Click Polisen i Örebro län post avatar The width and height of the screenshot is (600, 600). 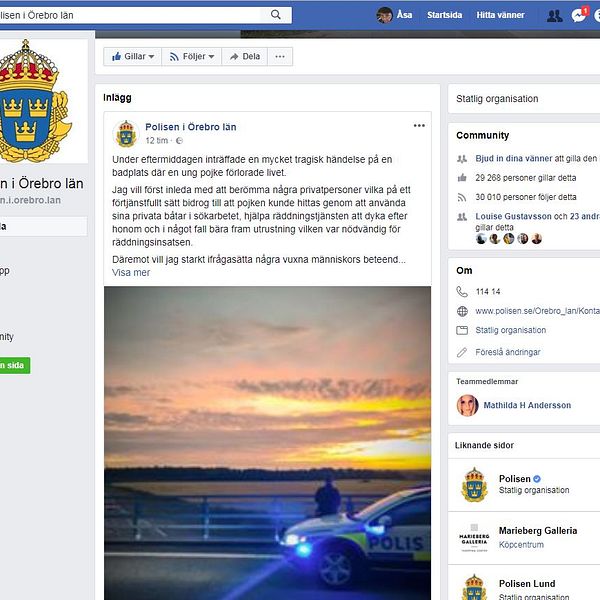pyautogui.click(x=126, y=134)
